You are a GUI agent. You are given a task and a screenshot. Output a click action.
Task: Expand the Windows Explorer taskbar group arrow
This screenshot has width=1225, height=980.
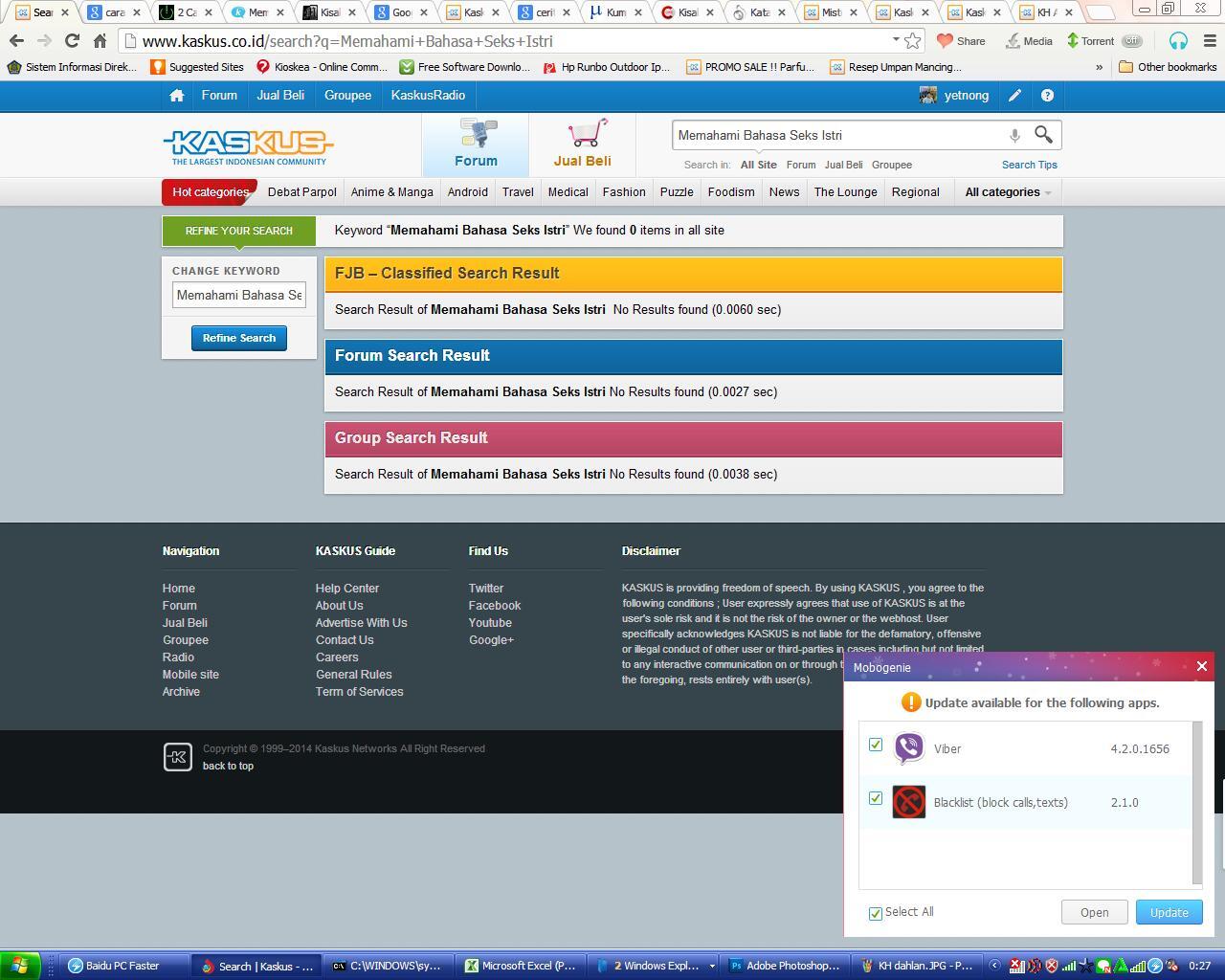pyautogui.click(x=711, y=966)
